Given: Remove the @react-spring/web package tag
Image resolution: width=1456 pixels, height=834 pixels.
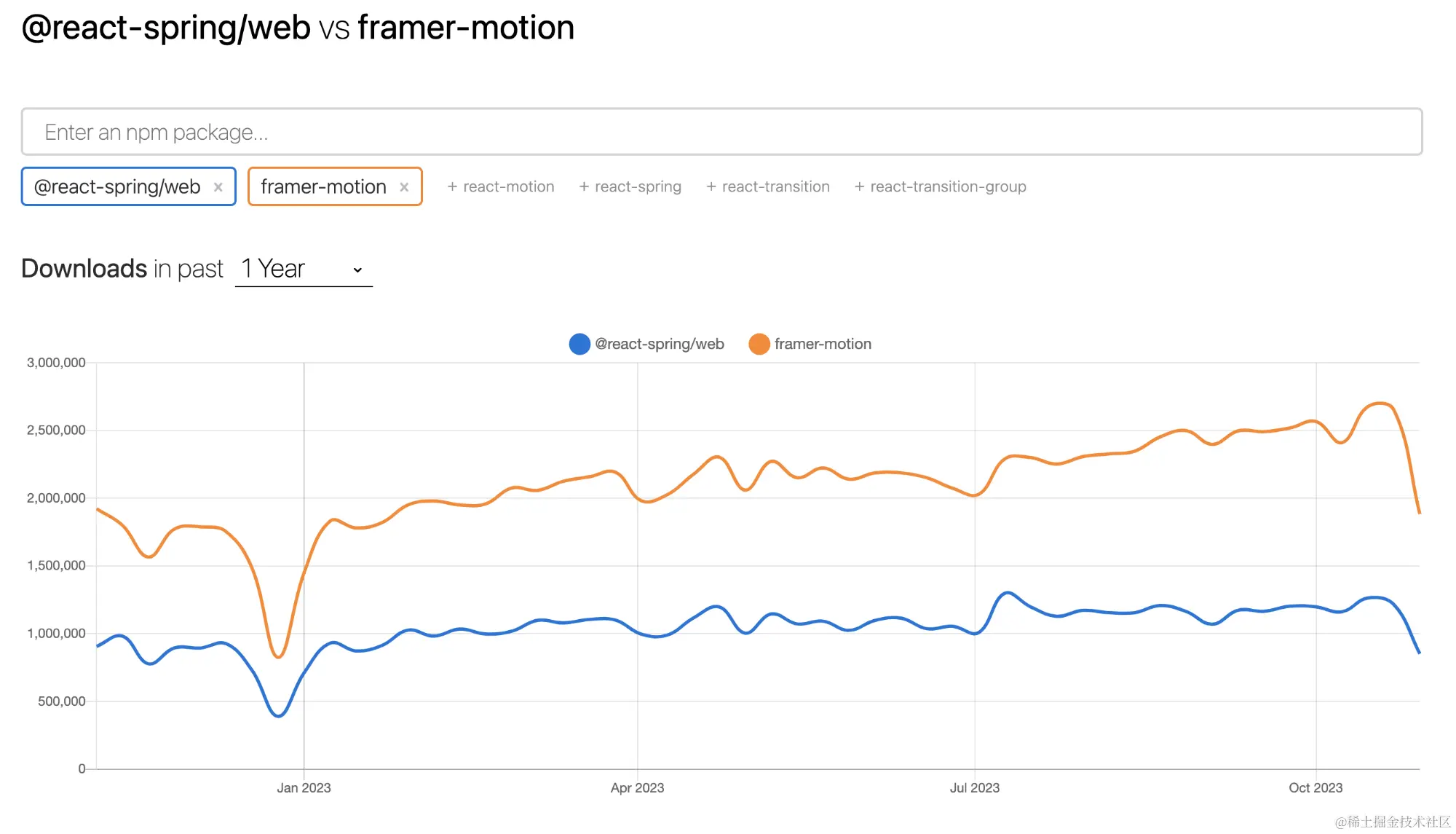Looking at the screenshot, I should [x=218, y=187].
